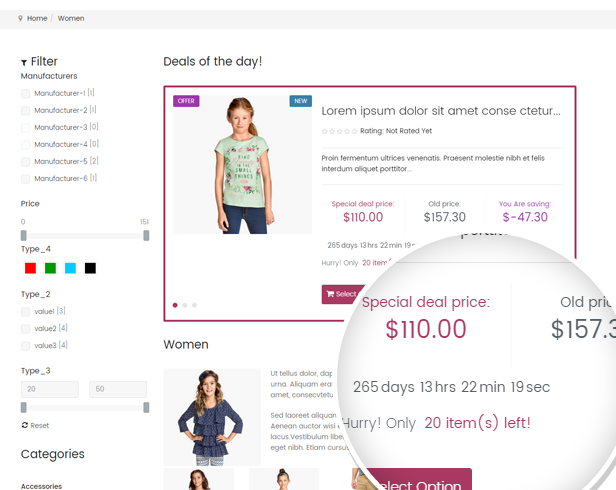Click the location pin icon in breadcrumb

point(20,18)
